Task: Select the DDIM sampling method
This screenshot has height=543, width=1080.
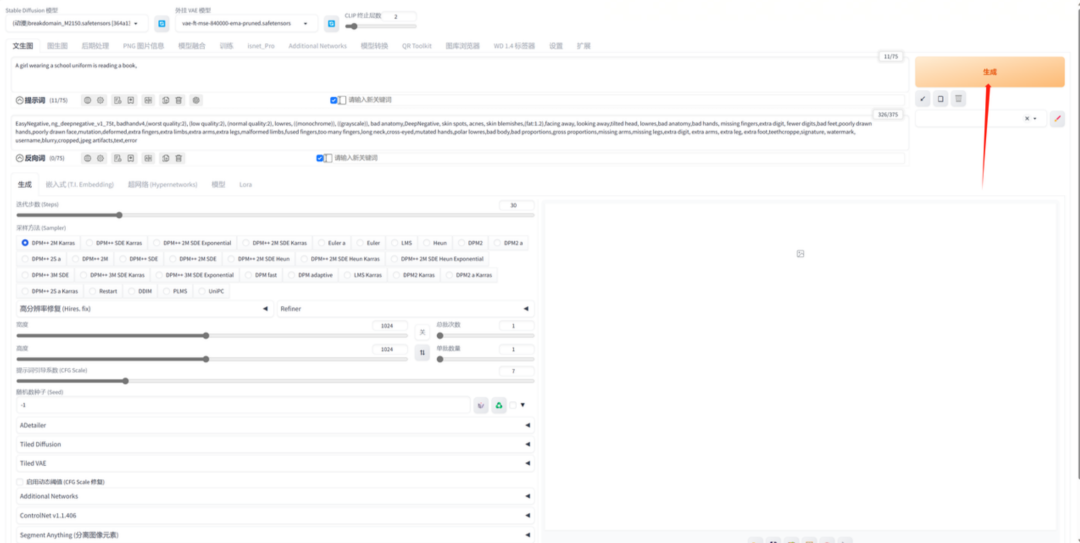Action: click(141, 291)
